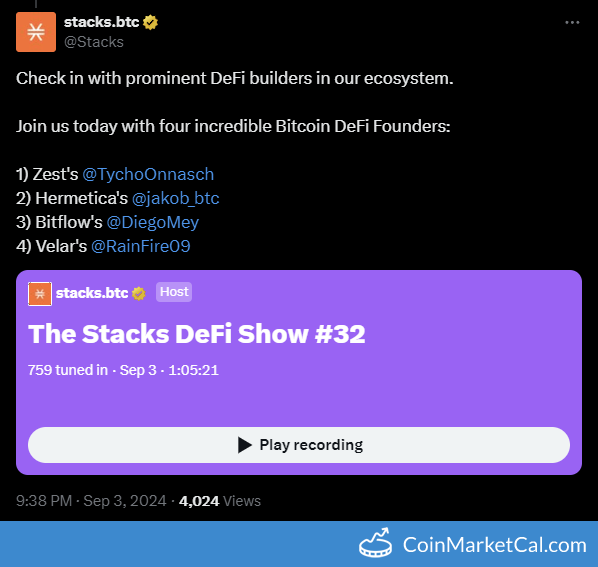Click the verified badge in Space card
Image resolution: width=598 pixels, height=567 pixels.
139,293
